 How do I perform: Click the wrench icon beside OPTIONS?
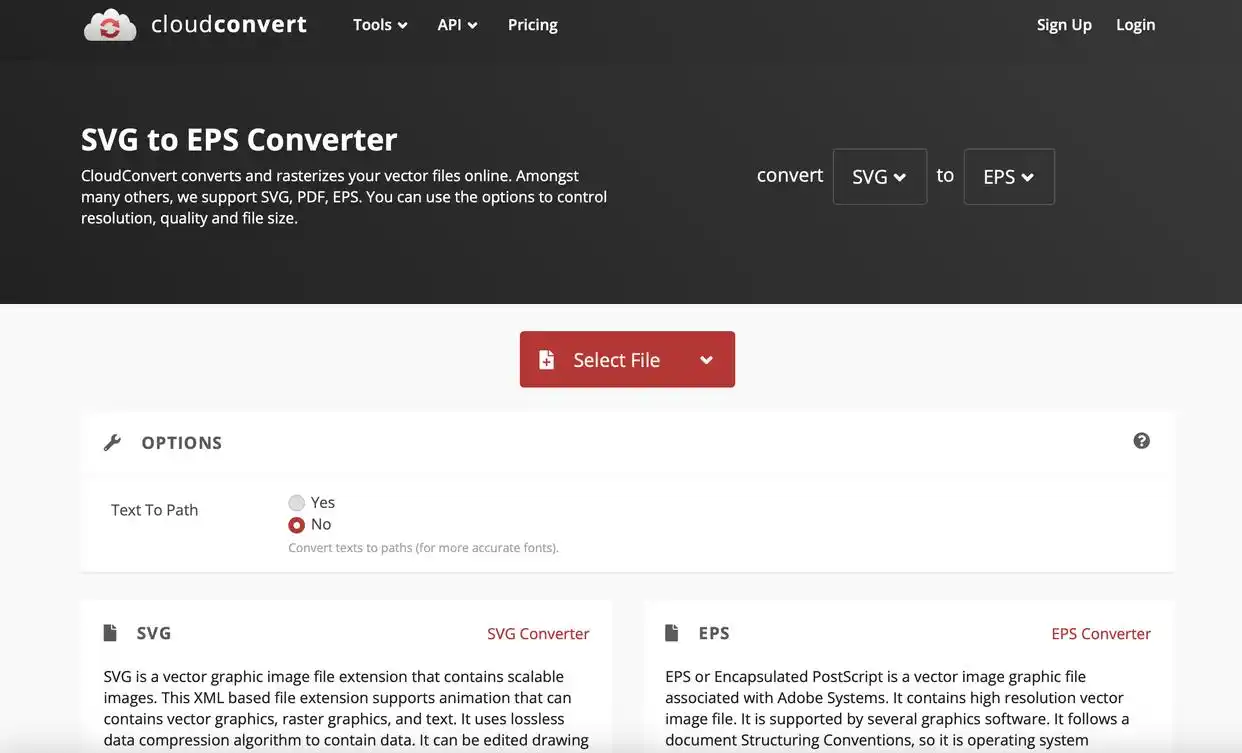(112, 442)
